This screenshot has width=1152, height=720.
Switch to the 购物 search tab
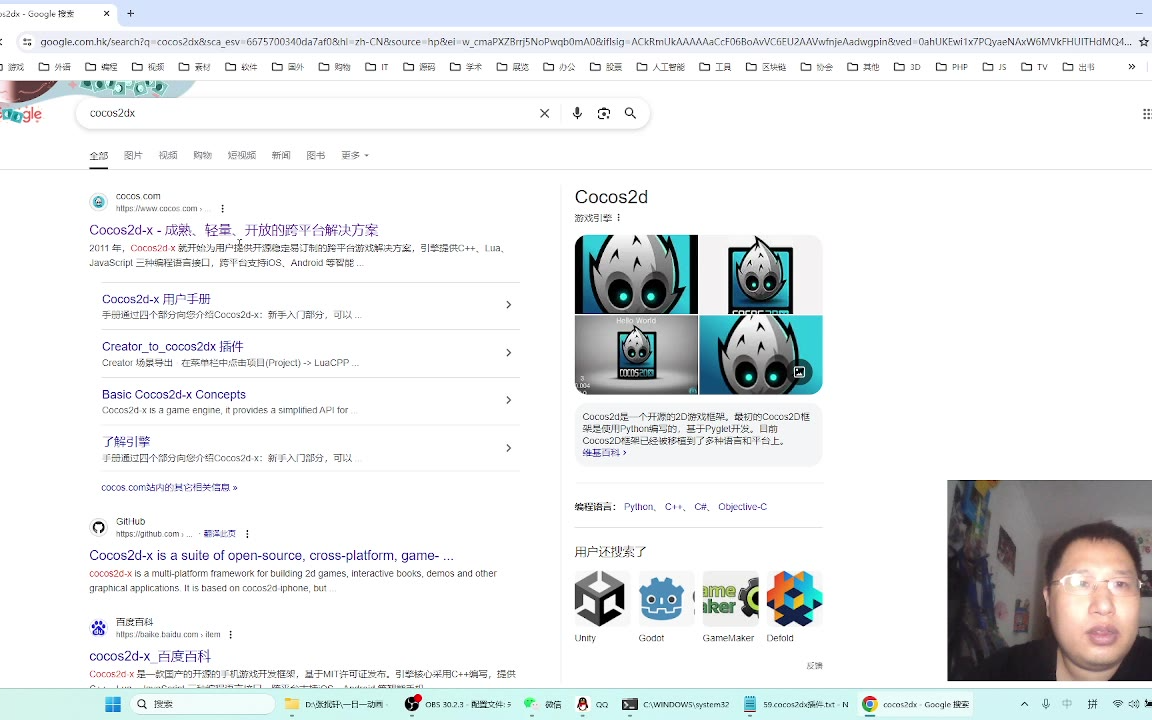[x=202, y=155]
